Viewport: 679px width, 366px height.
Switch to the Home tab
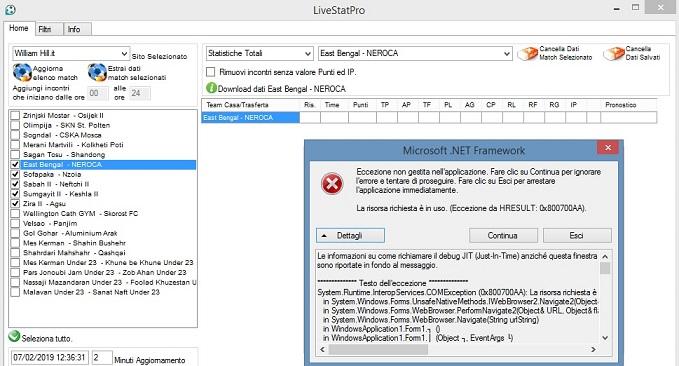(19, 28)
